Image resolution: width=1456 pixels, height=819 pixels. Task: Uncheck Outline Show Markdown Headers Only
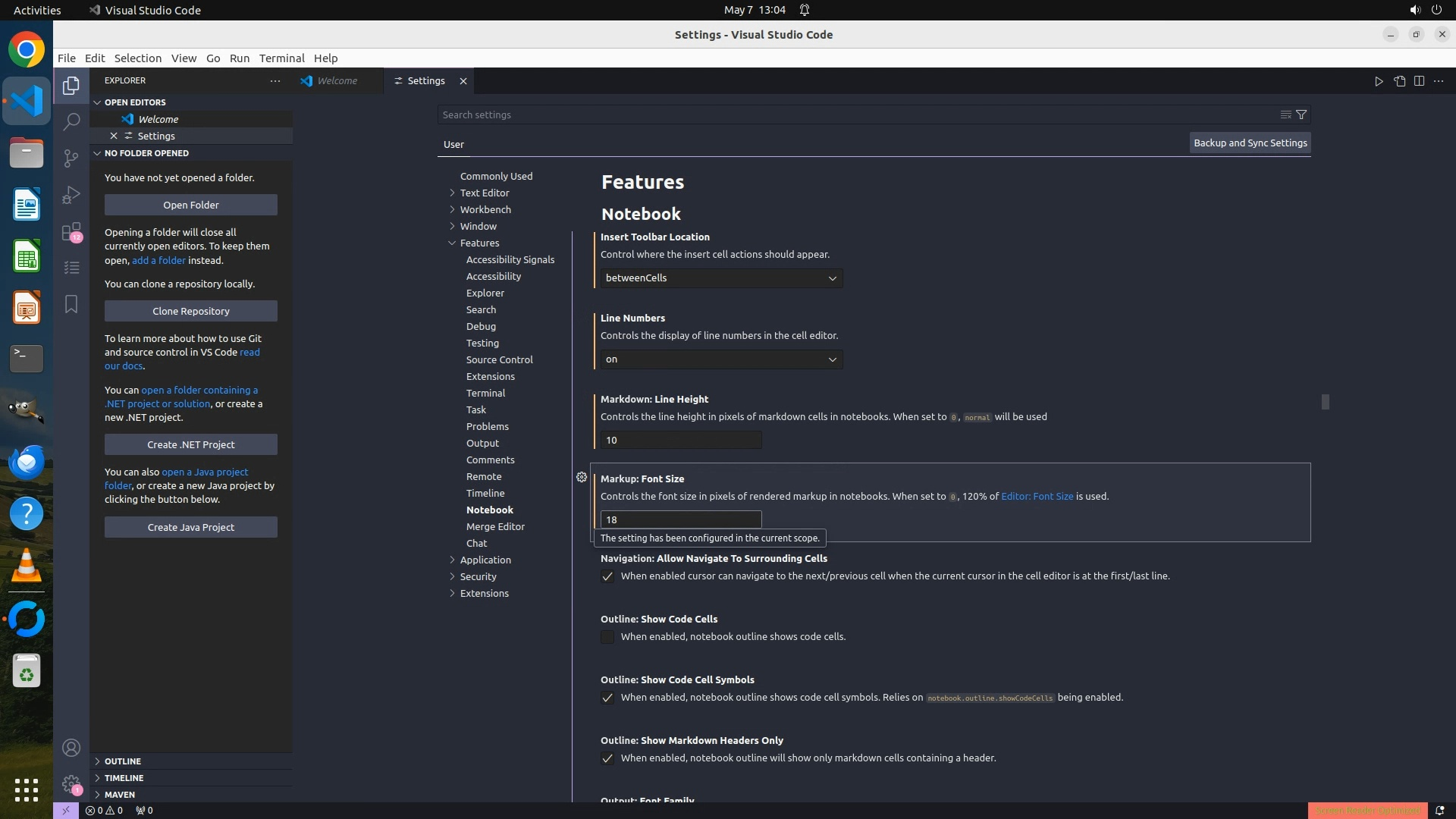[x=607, y=758]
